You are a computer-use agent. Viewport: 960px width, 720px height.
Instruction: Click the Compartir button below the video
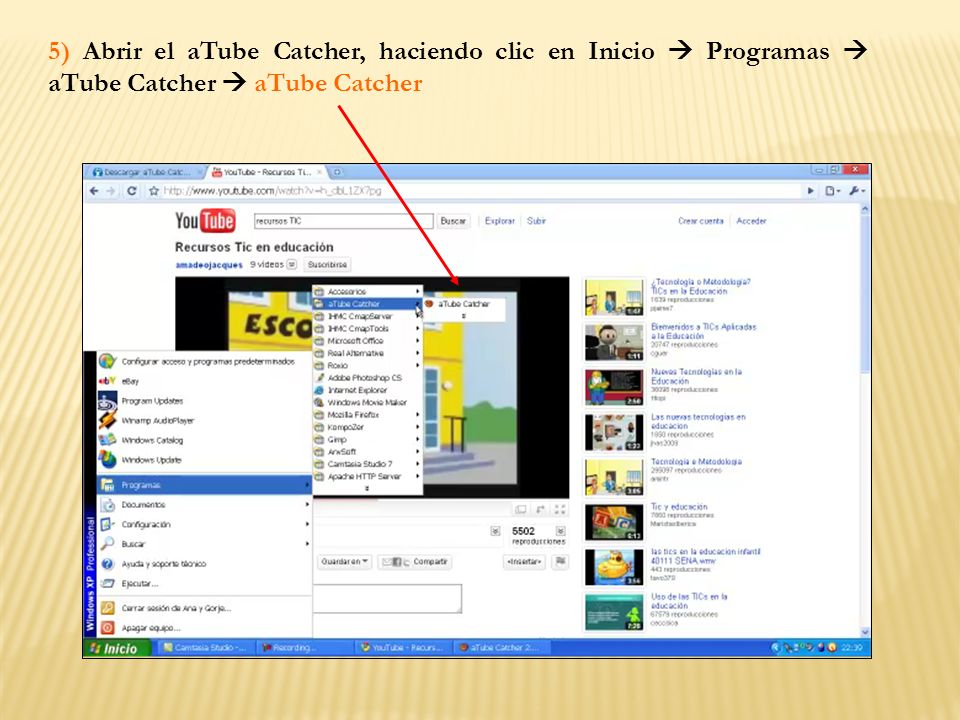(415, 561)
